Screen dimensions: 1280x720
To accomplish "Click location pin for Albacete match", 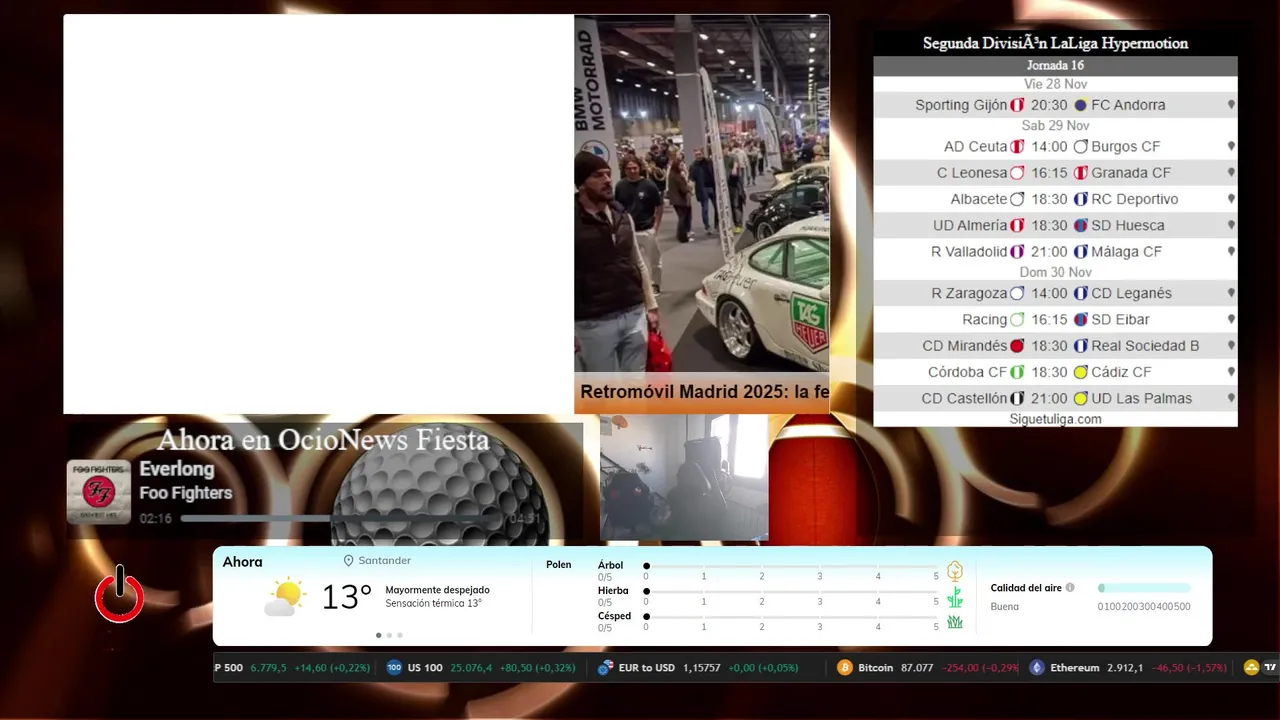I will click(x=1231, y=199).
